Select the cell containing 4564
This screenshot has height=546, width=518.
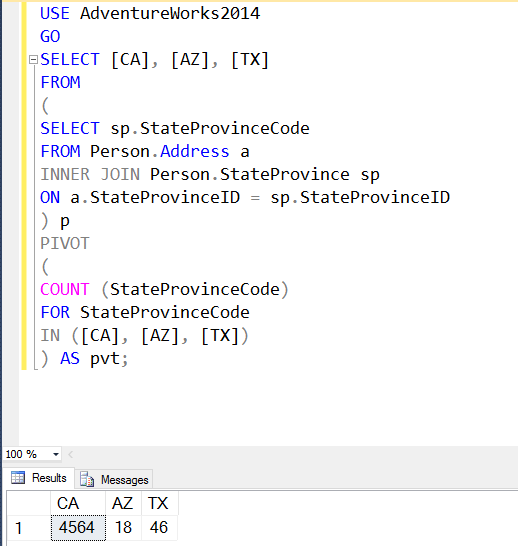(x=78, y=528)
